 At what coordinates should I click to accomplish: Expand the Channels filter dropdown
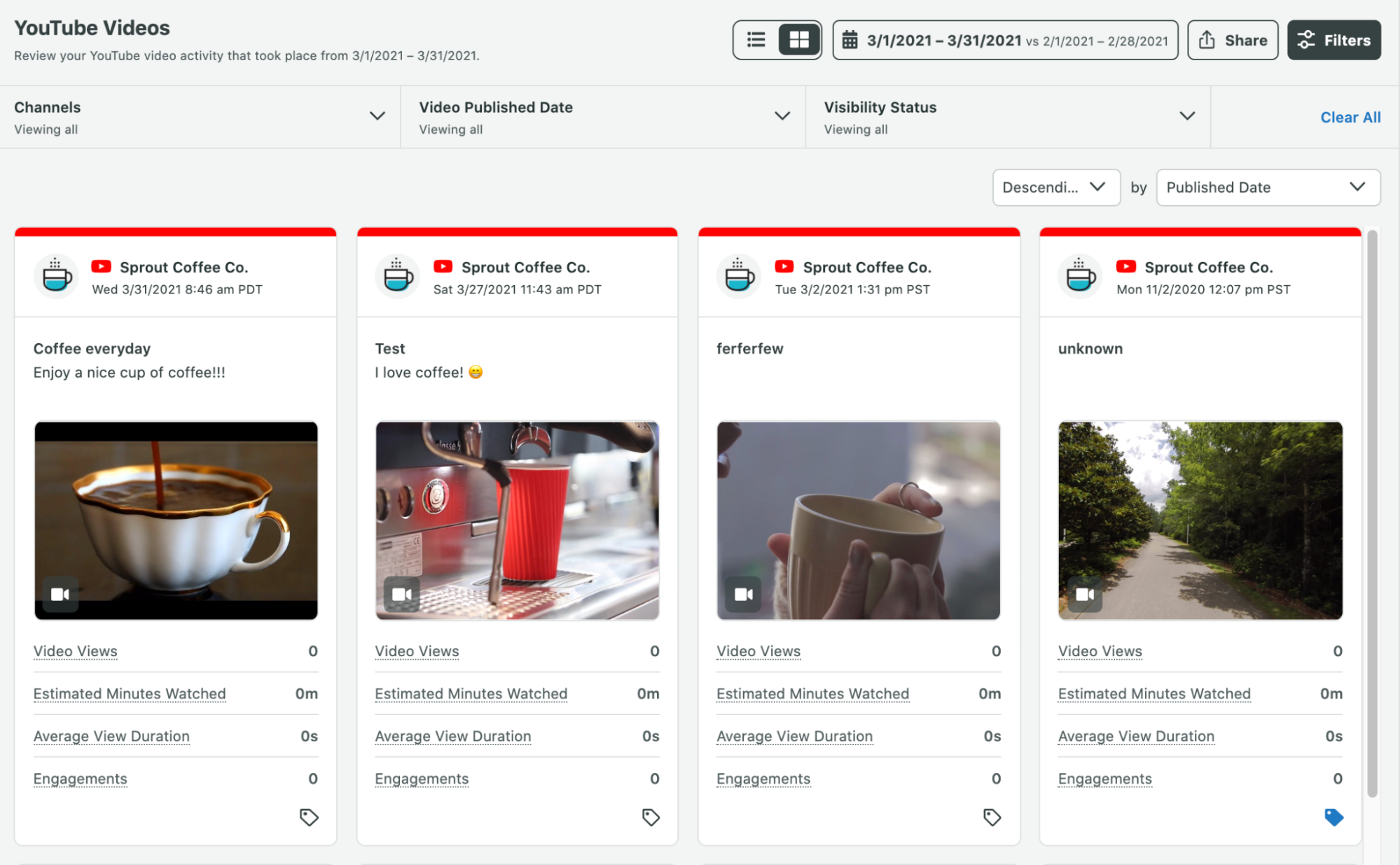(x=377, y=116)
